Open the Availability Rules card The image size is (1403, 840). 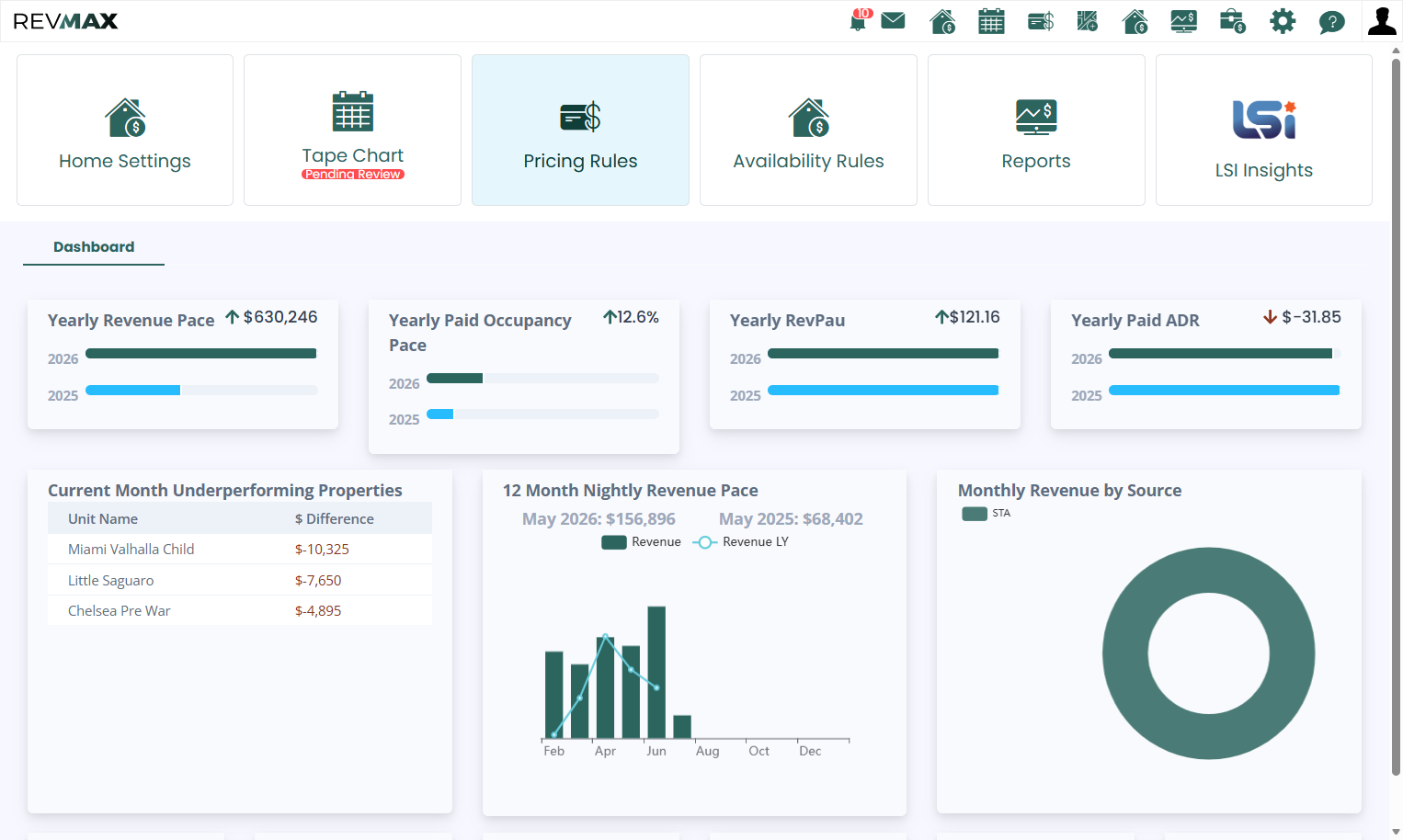pyautogui.click(x=808, y=130)
